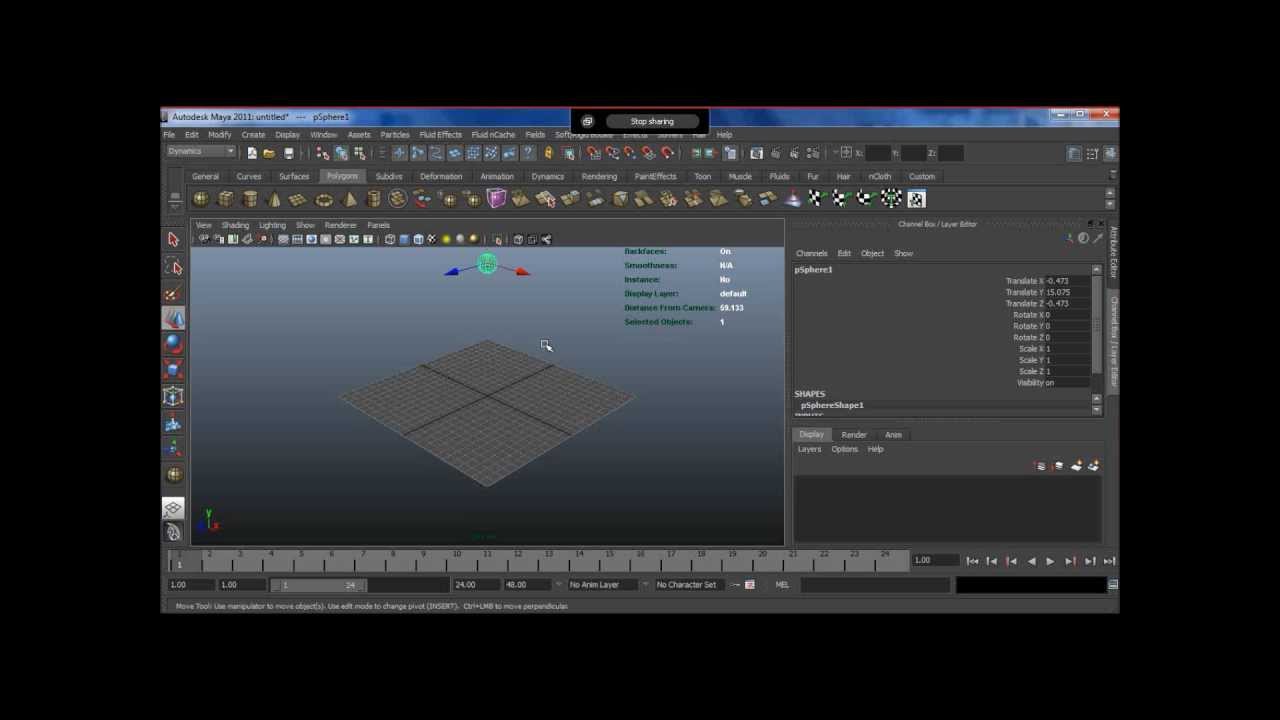The width and height of the screenshot is (1280, 720).
Task: Toggle the Attribute Editor panel icon
Action: tap(1074, 153)
